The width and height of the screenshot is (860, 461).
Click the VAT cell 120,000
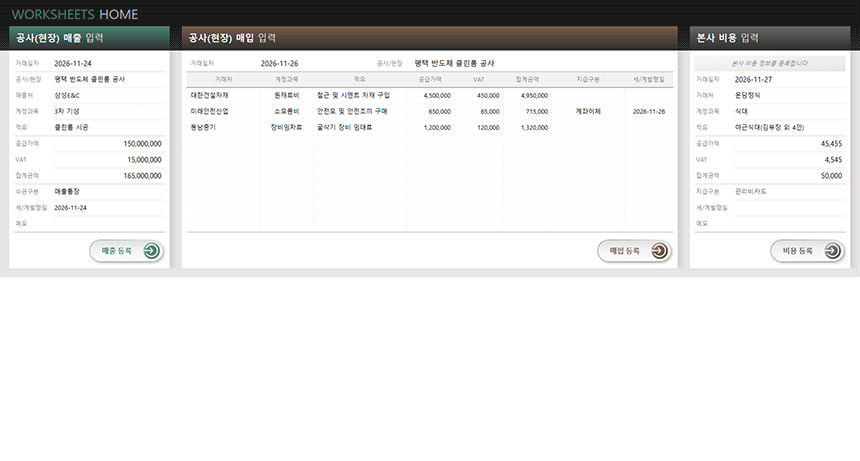coord(478,127)
